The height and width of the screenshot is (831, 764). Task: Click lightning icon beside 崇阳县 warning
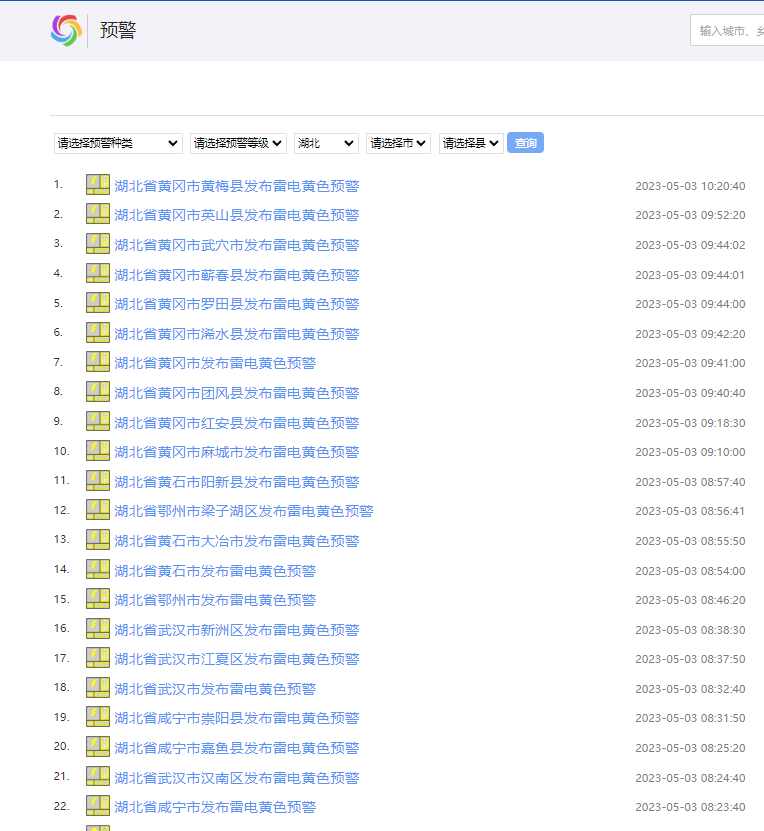(97, 717)
